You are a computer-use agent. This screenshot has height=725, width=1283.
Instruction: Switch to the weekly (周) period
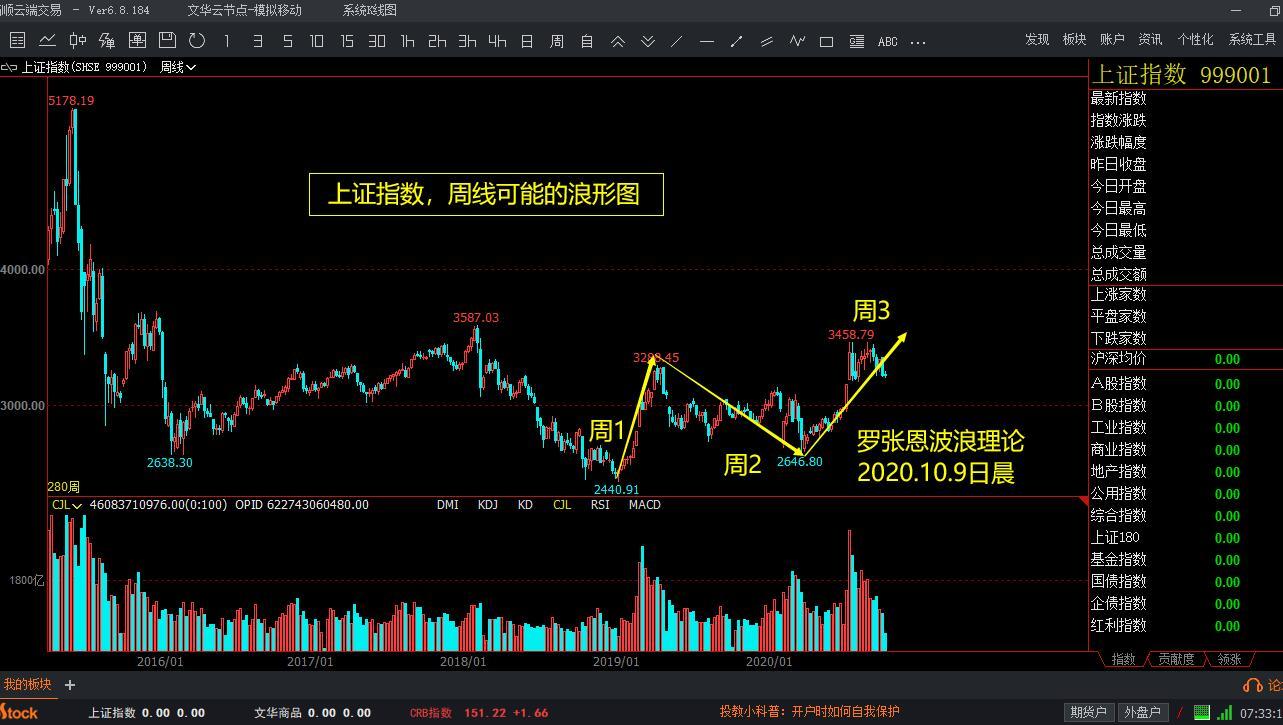tap(557, 41)
